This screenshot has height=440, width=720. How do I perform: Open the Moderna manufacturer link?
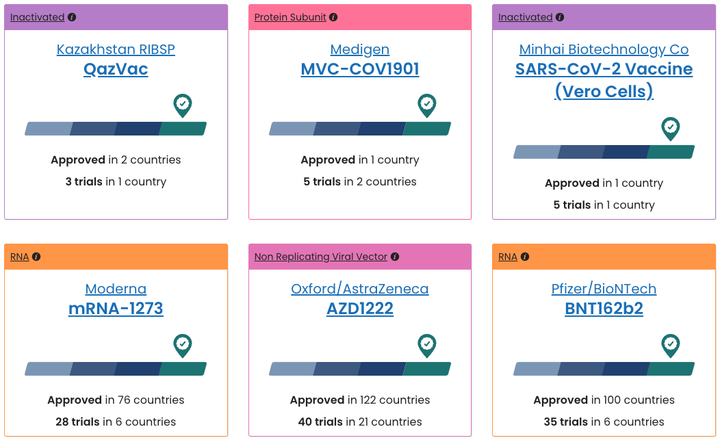tap(116, 289)
